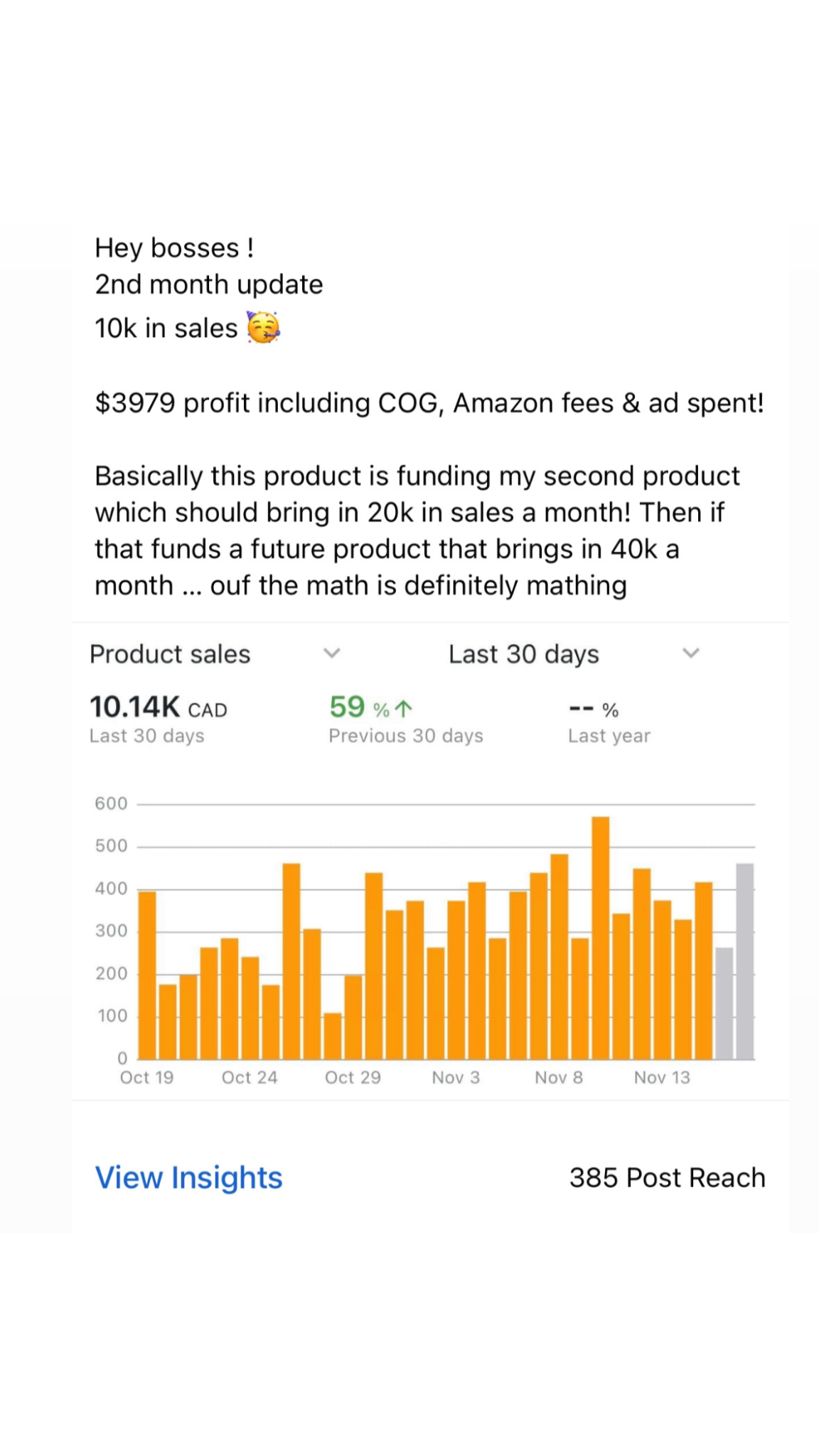Select the first orange bar at Oct 19
Viewport: 819px width, 1456px height.
point(147,975)
